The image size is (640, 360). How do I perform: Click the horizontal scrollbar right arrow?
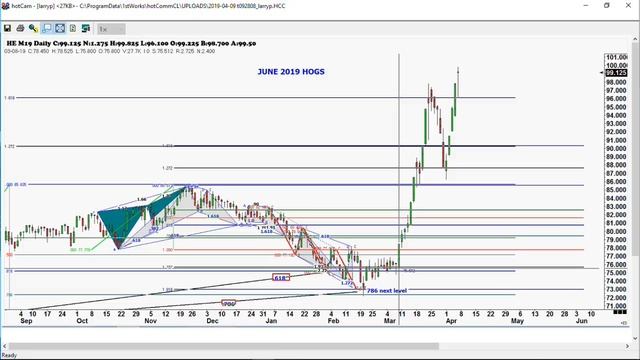(628, 346)
